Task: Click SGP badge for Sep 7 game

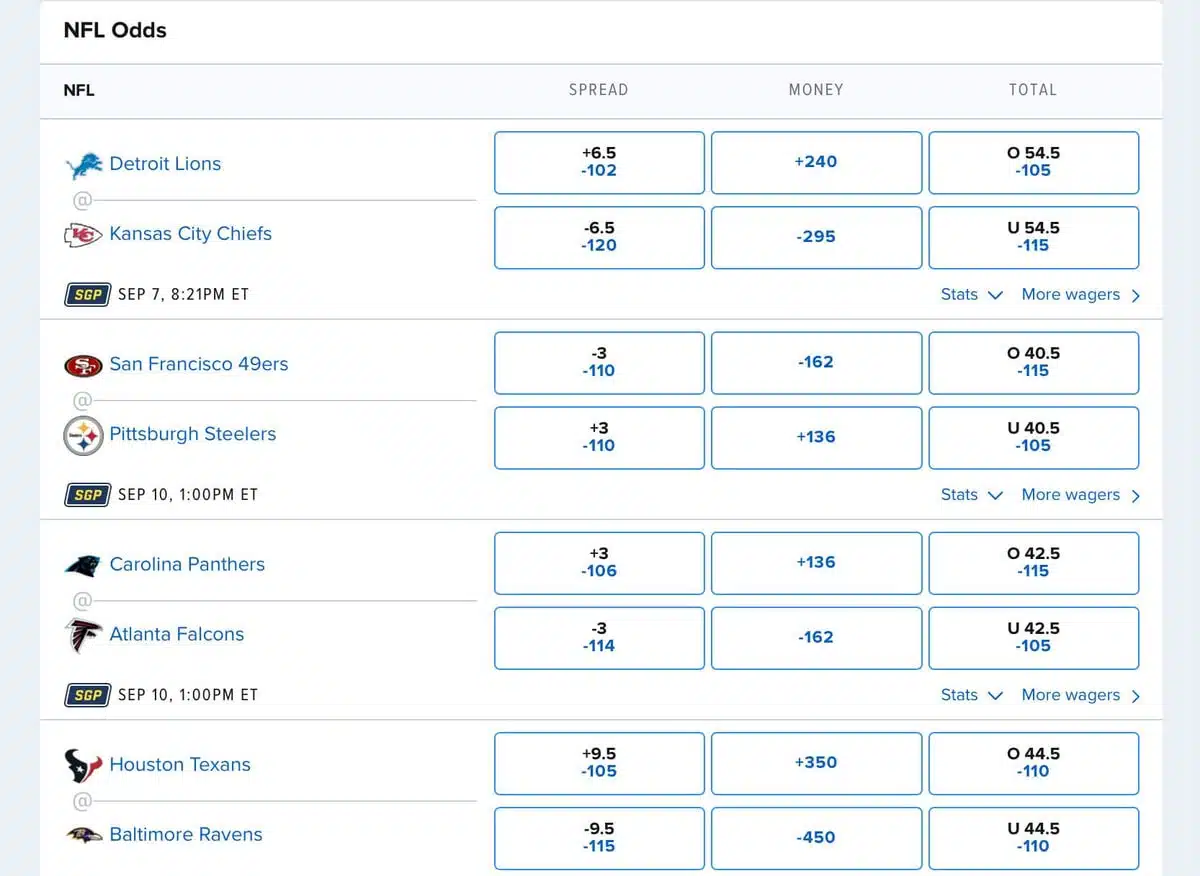Action: (87, 295)
